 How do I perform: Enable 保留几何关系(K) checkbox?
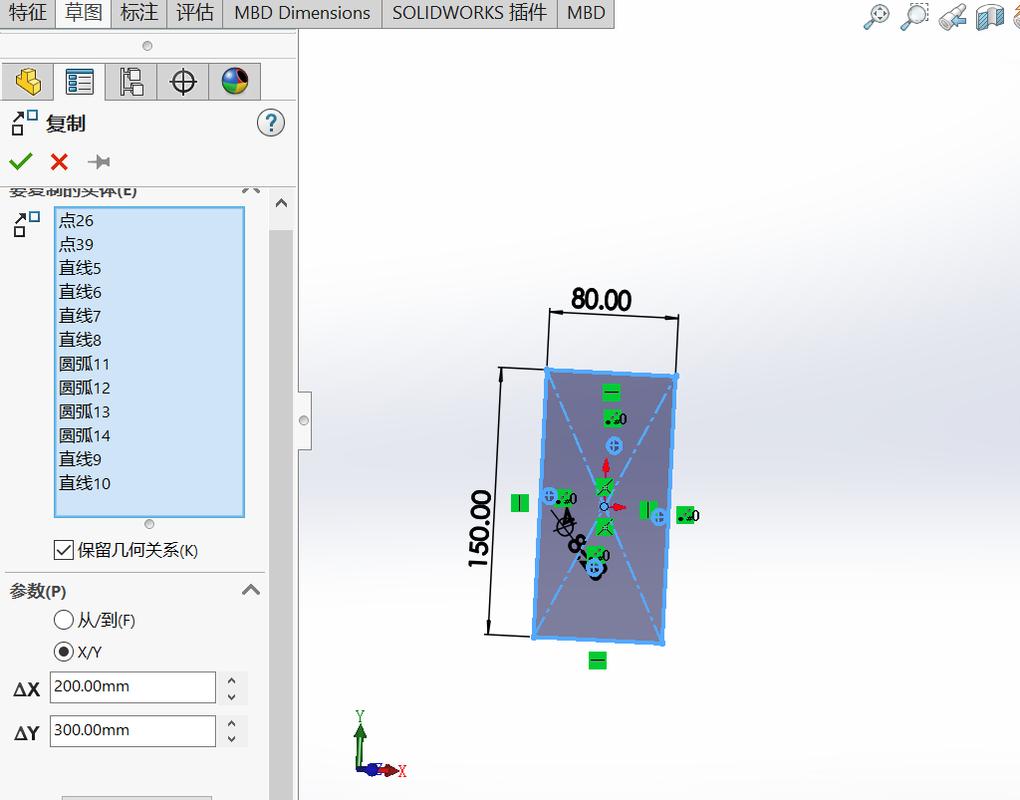[x=64, y=548]
